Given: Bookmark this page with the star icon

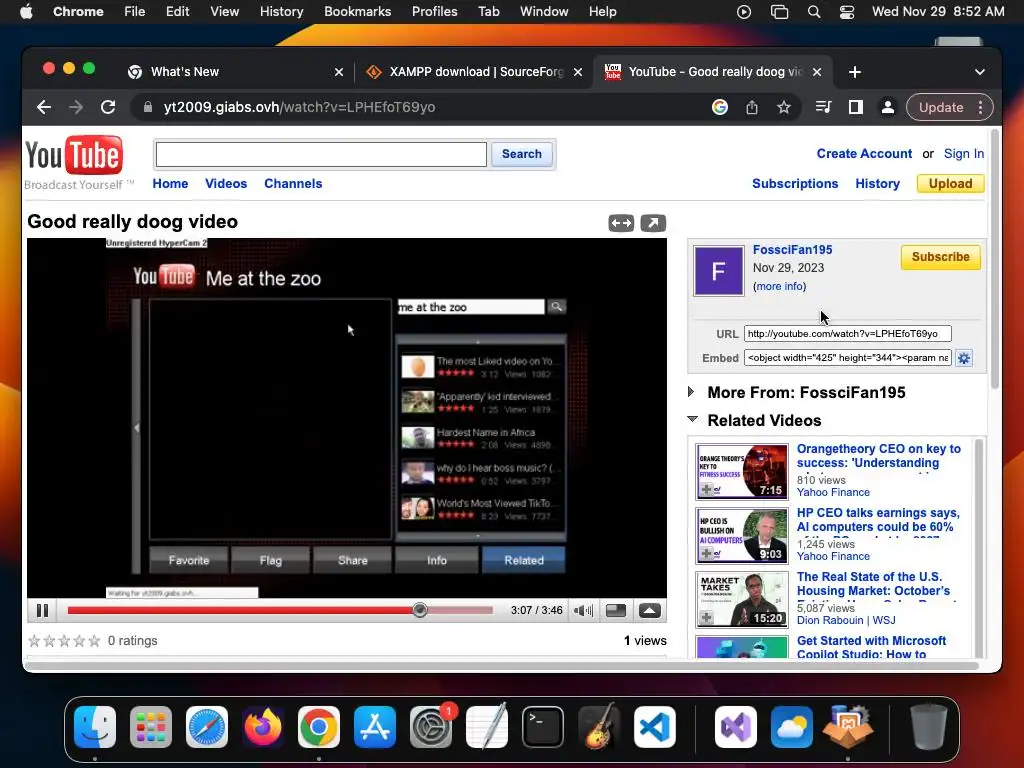Looking at the screenshot, I should pyautogui.click(x=784, y=107).
